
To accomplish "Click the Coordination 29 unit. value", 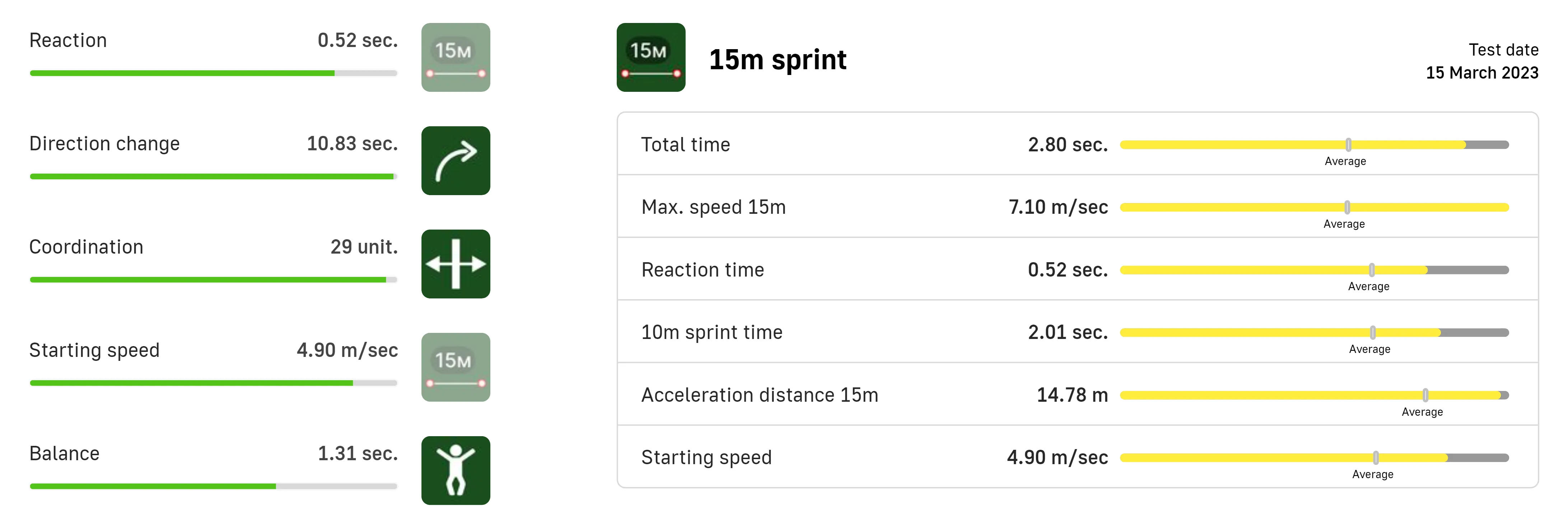I will 364,247.
